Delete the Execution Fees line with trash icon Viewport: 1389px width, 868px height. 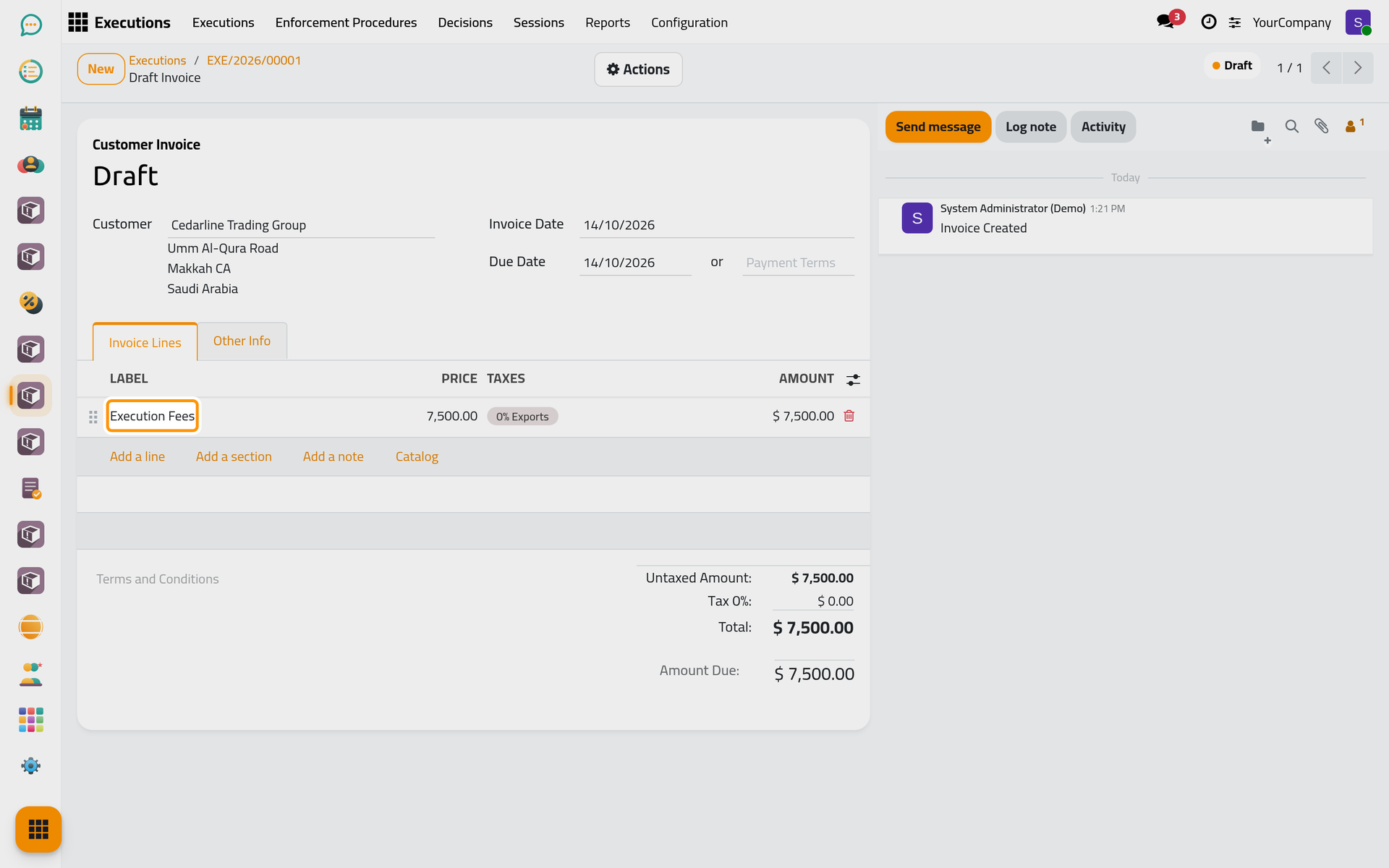point(849,416)
